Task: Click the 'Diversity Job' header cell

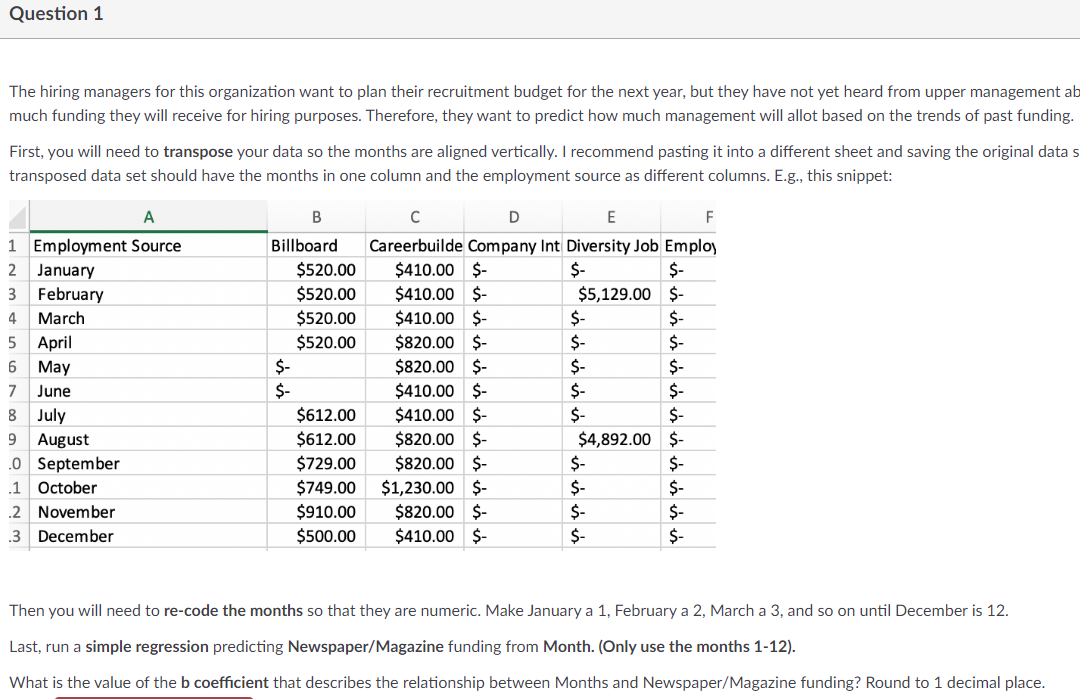Action: (611, 245)
